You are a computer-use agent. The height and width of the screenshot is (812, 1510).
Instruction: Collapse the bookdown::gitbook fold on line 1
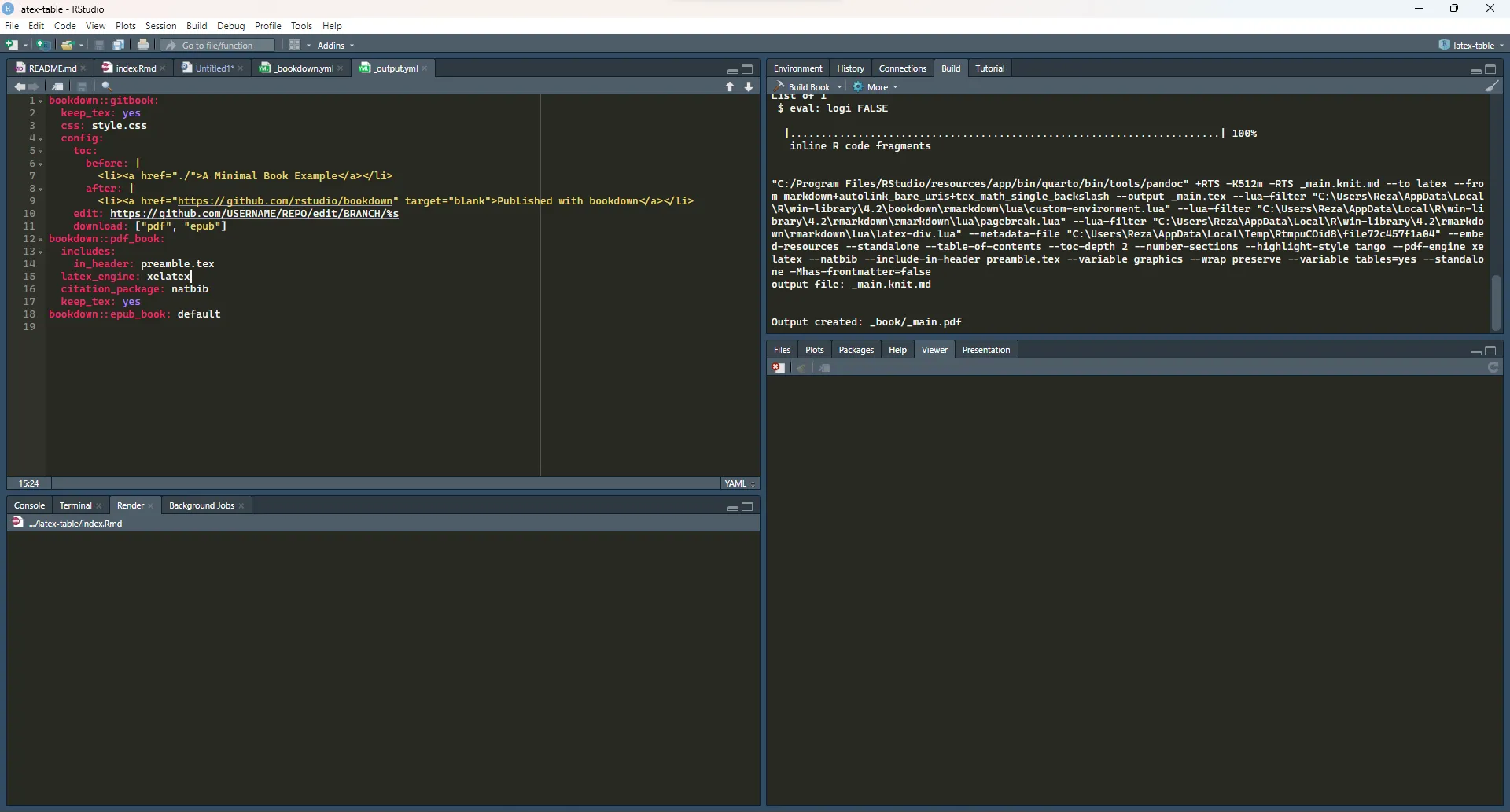(x=41, y=101)
